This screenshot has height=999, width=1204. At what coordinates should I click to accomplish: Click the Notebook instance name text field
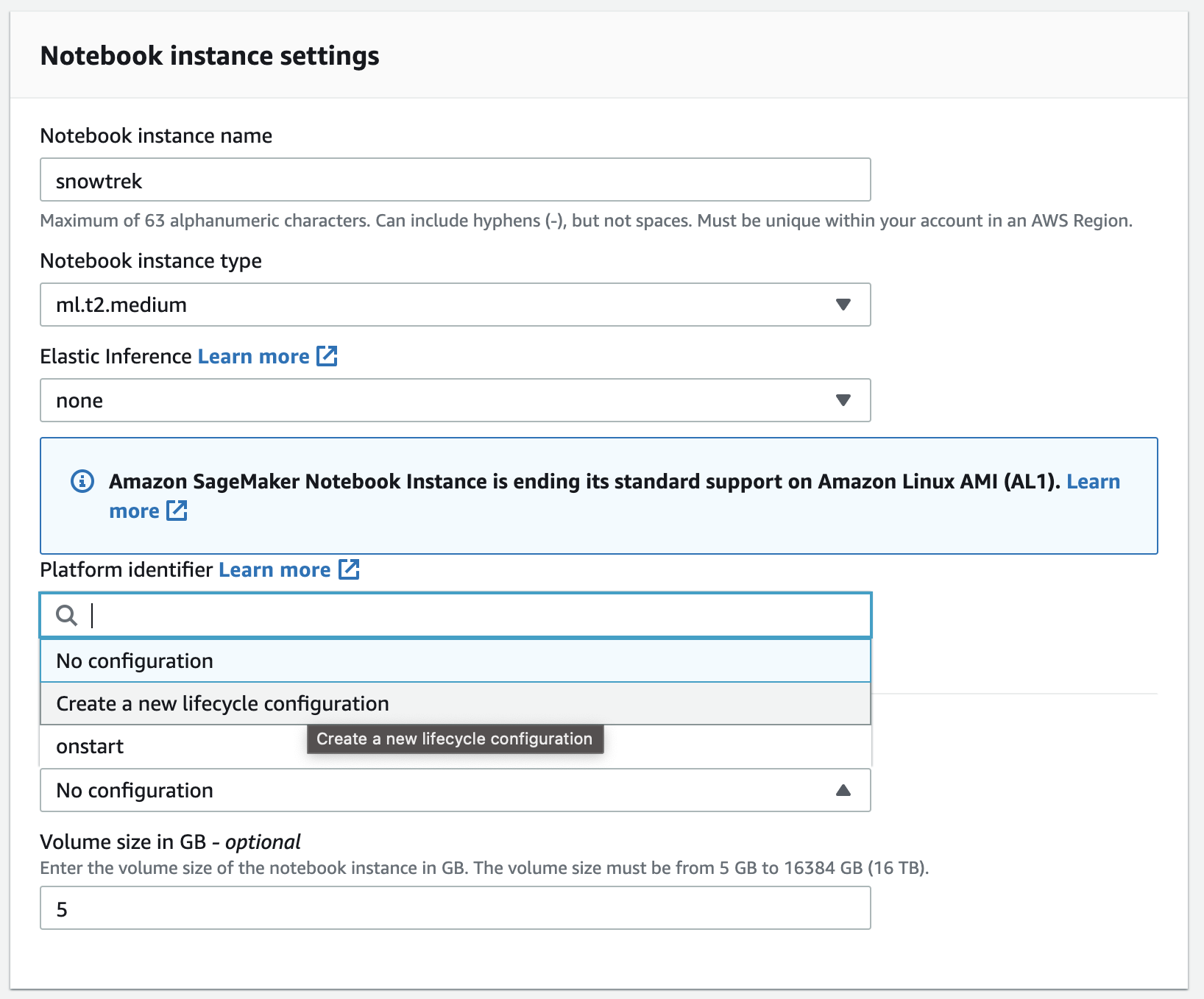click(x=455, y=180)
